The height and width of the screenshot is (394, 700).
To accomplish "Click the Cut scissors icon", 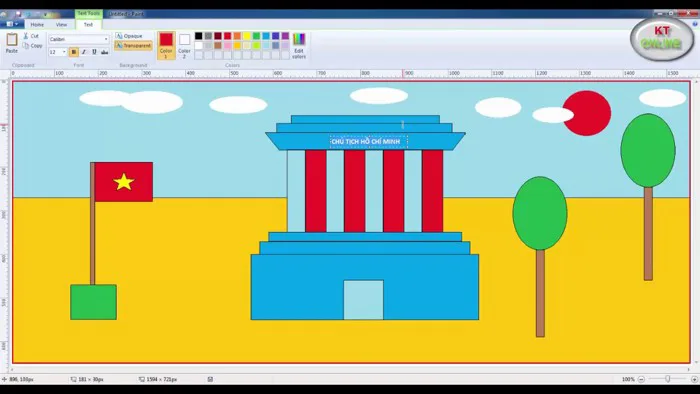I will (26, 36).
